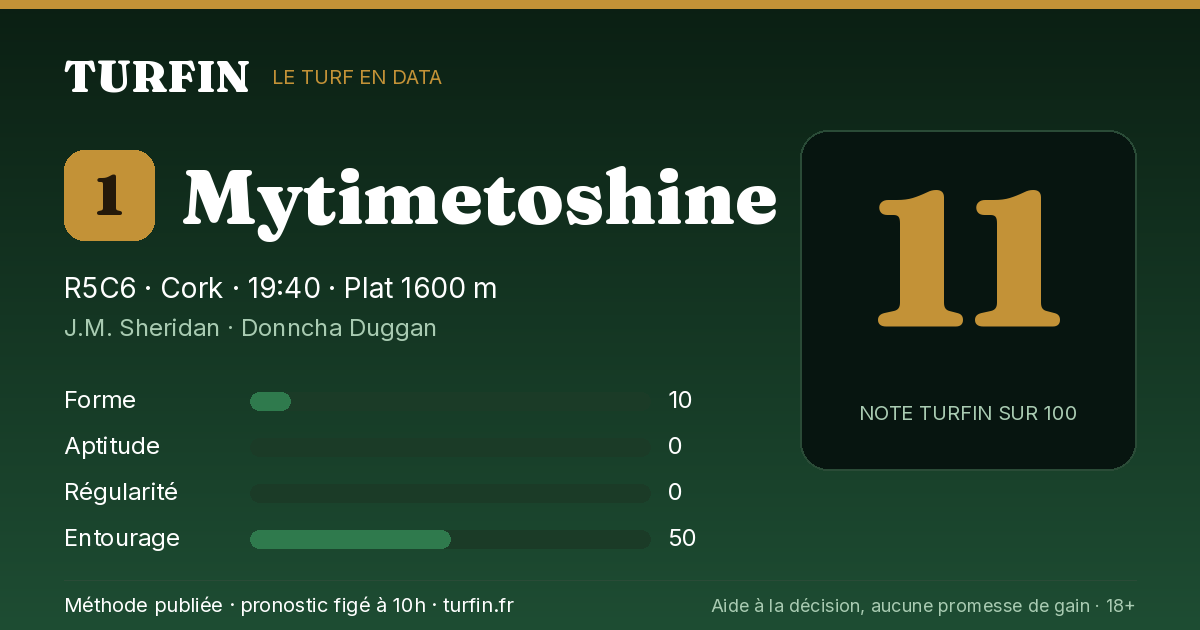Click the Forme value 10

[x=680, y=400]
